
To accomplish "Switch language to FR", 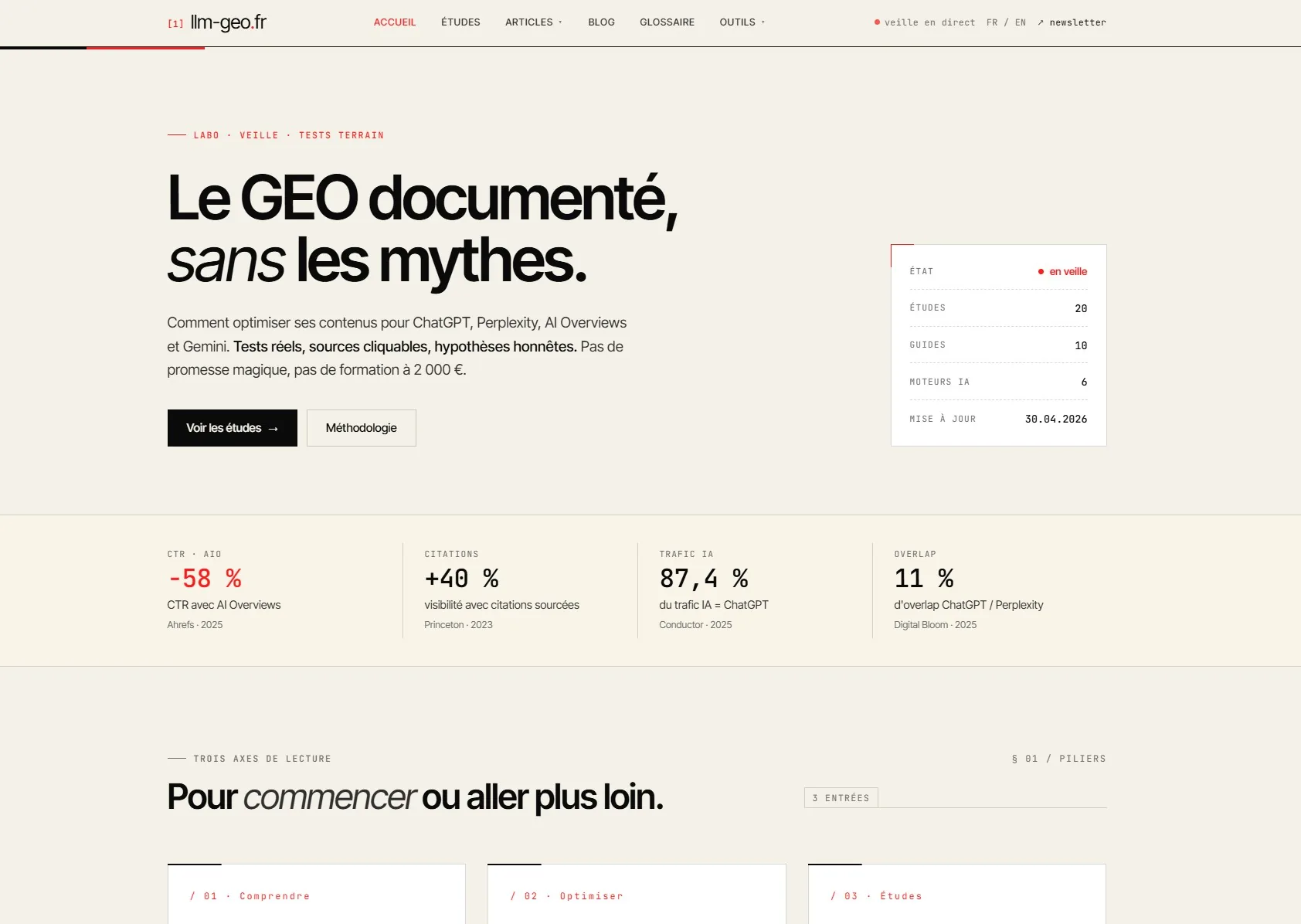I will (992, 22).
